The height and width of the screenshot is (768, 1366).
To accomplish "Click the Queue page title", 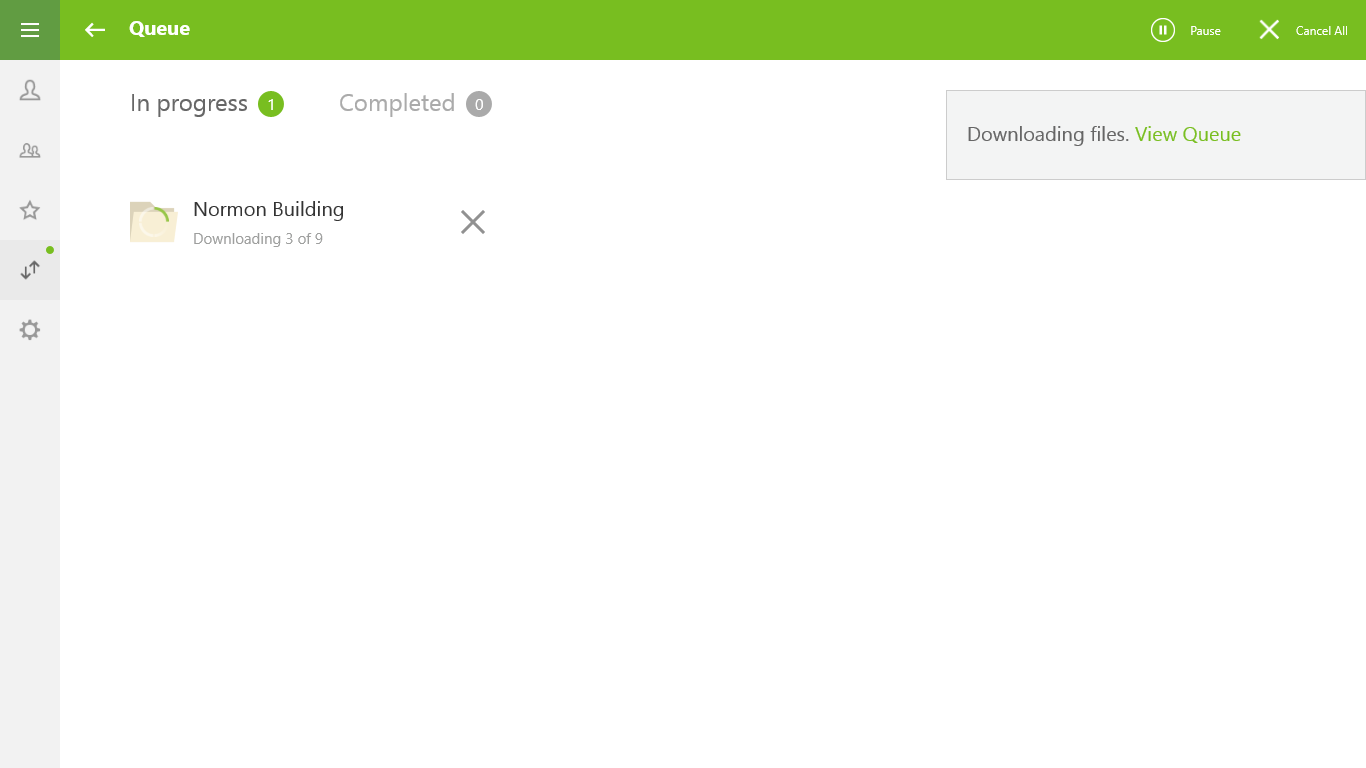I will pyautogui.click(x=159, y=29).
